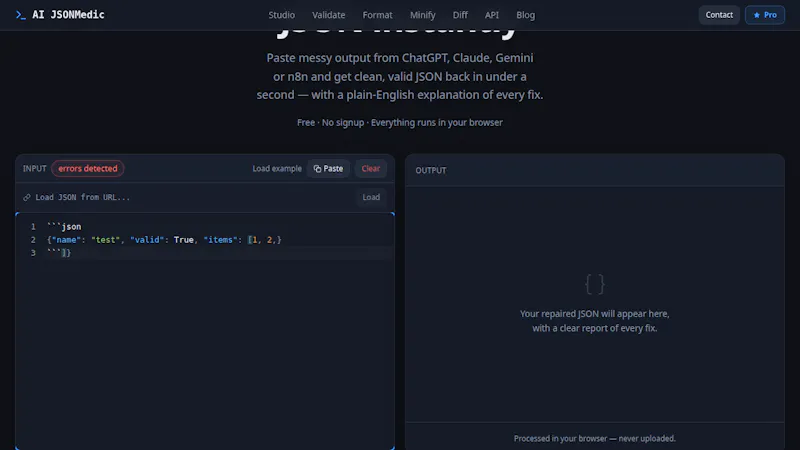Visit the Blog link
Screen dimensions: 800x450
tap(526, 15)
